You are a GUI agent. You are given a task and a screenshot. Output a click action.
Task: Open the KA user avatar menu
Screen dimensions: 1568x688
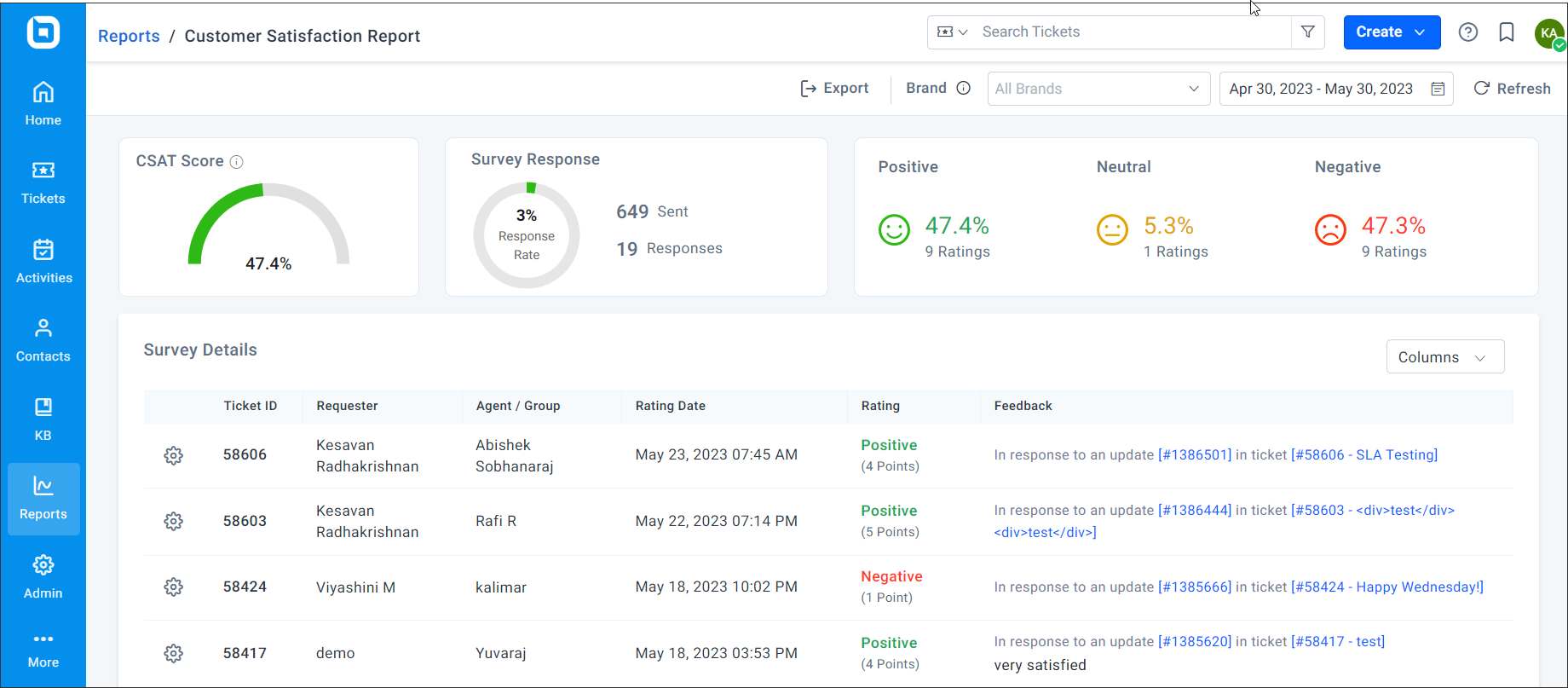(x=1549, y=33)
